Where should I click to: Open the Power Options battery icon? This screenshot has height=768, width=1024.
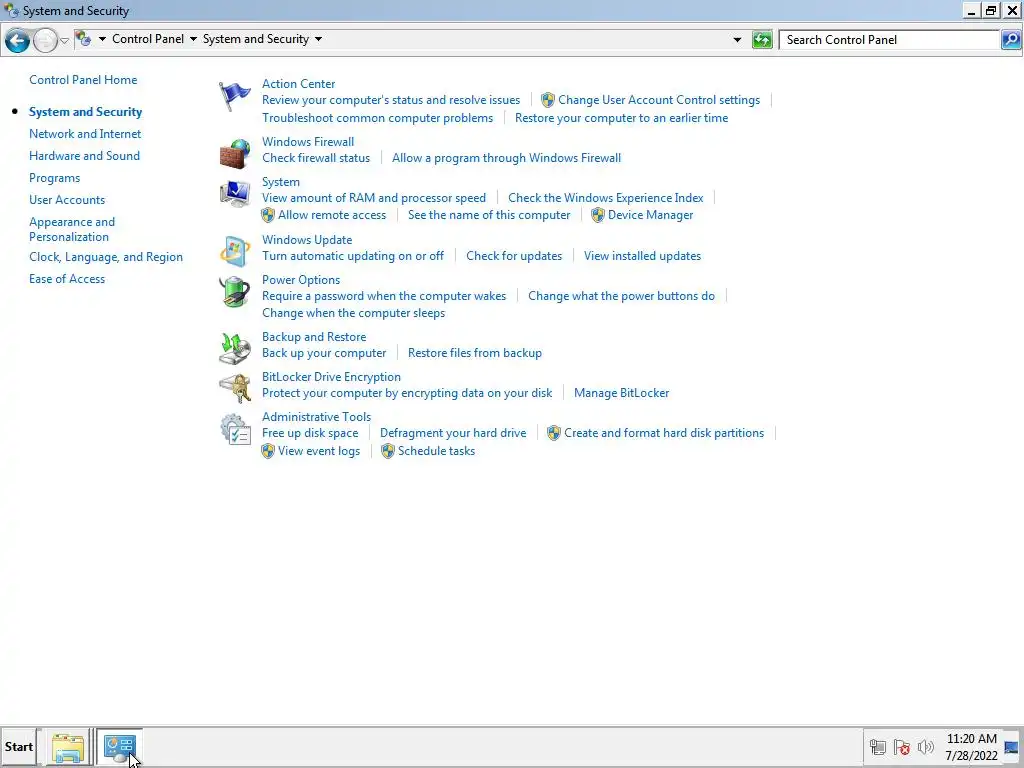pyautogui.click(x=234, y=292)
